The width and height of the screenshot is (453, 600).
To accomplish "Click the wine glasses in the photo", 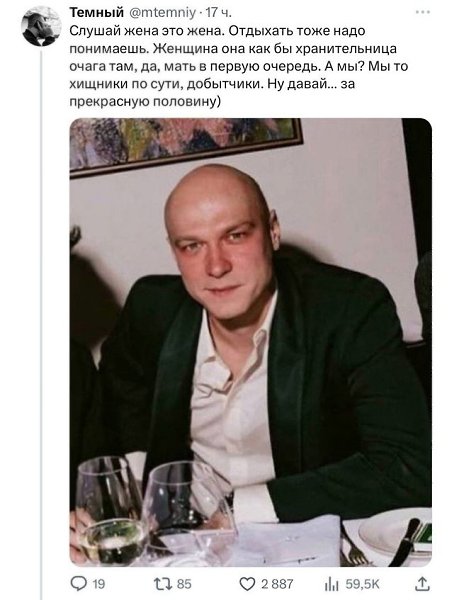I will click(x=153, y=511).
